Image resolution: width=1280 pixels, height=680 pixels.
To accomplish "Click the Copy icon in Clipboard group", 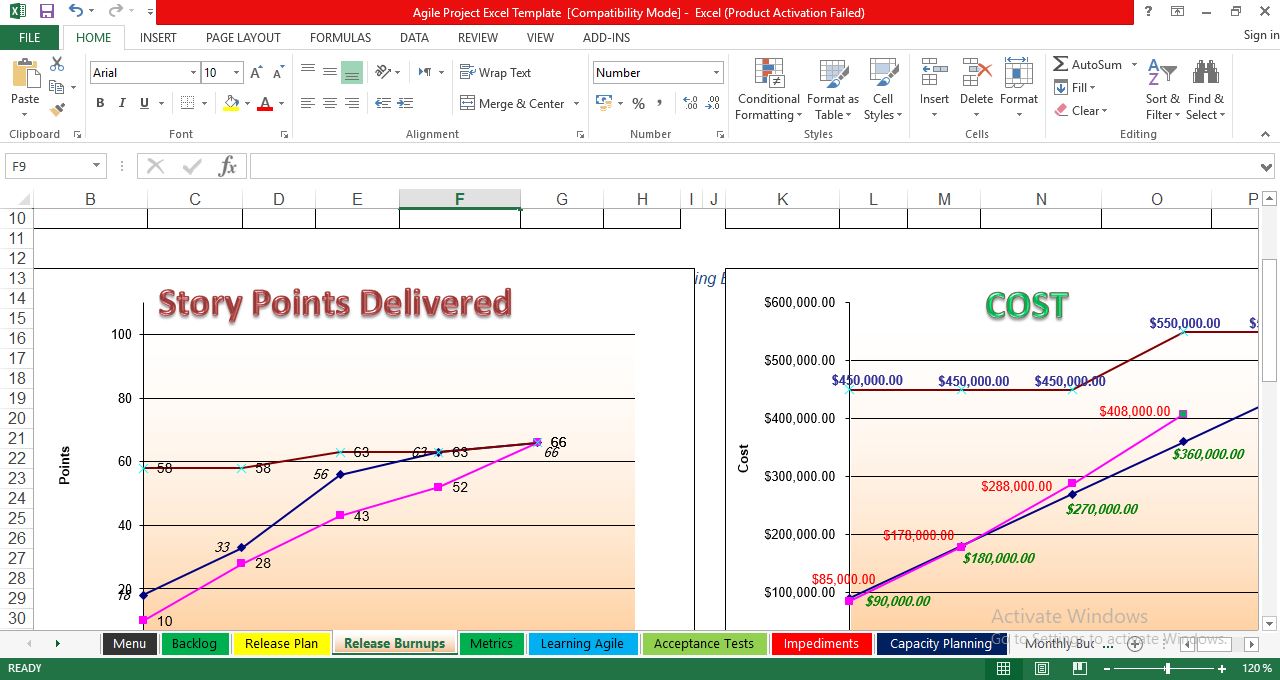I will [x=57, y=87].
